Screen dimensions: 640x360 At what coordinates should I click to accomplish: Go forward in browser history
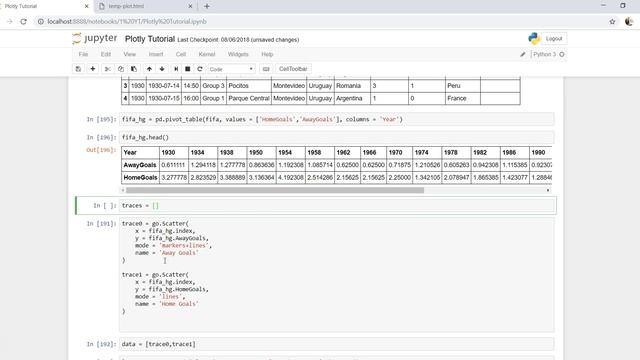point(9,22)
